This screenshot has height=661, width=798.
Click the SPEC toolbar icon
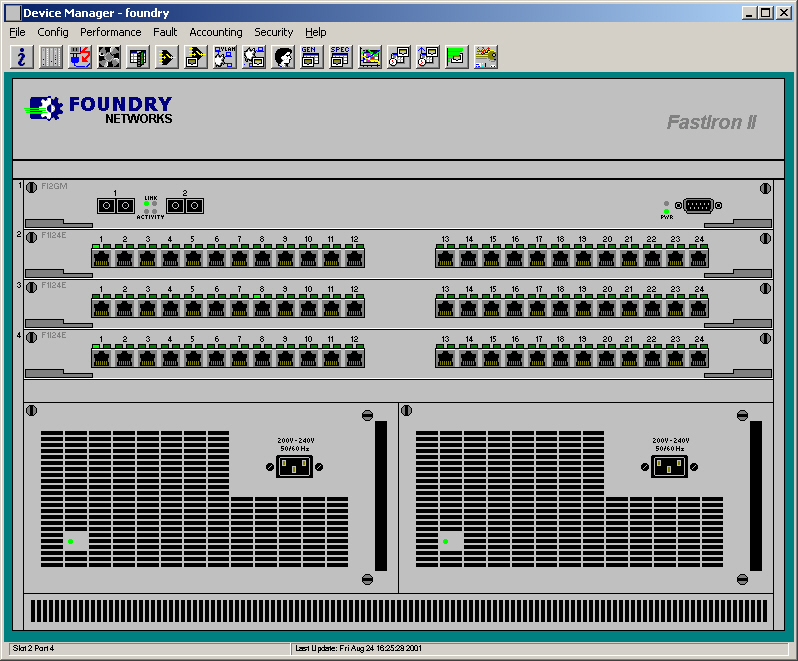point(340,57)
